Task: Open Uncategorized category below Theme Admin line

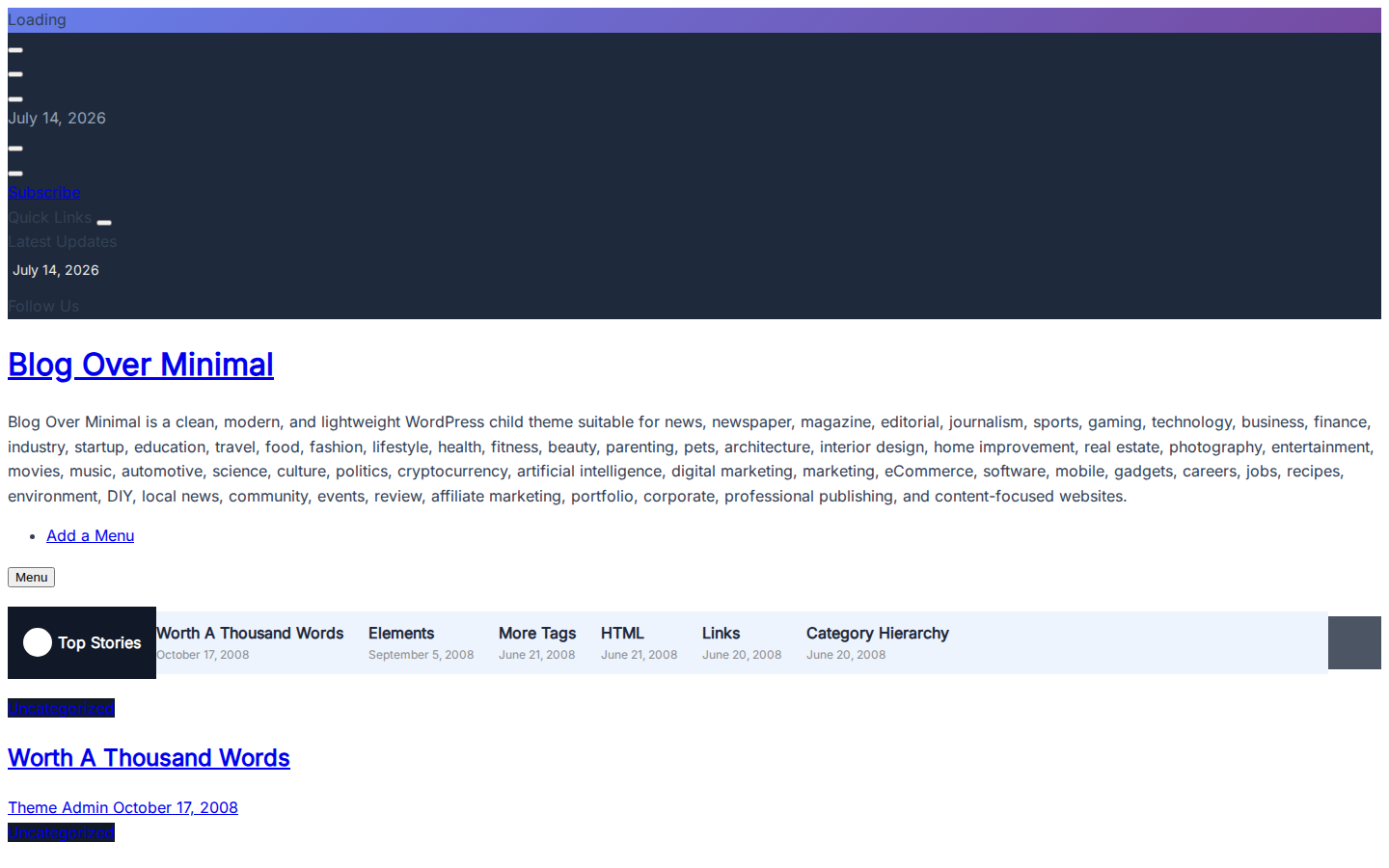Action: (61, 832)
